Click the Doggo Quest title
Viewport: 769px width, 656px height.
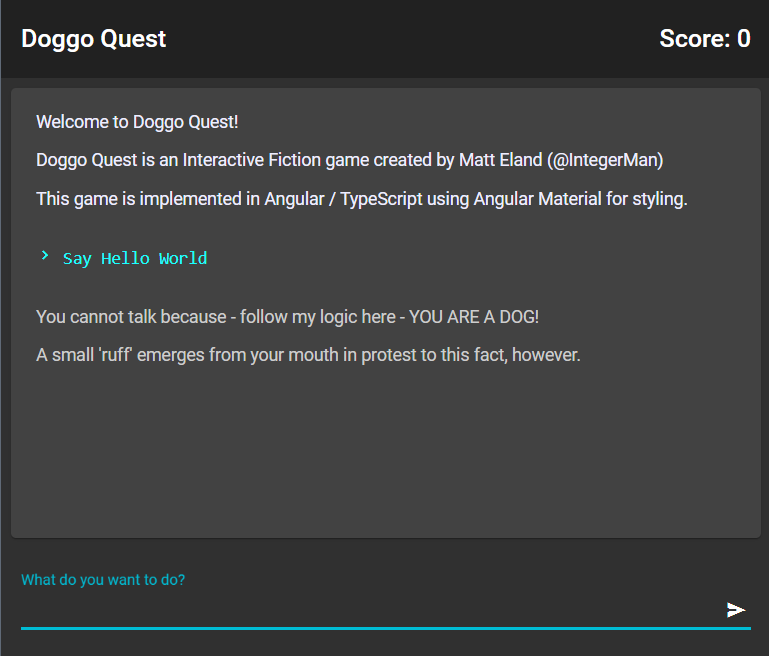coord(94,39)
